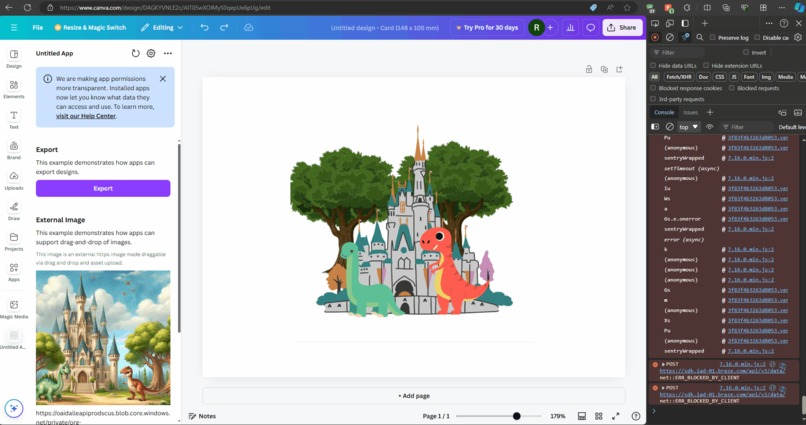Select the Text sidebar tool
This screenshot has height=425, width=806.
coord(14,119)
